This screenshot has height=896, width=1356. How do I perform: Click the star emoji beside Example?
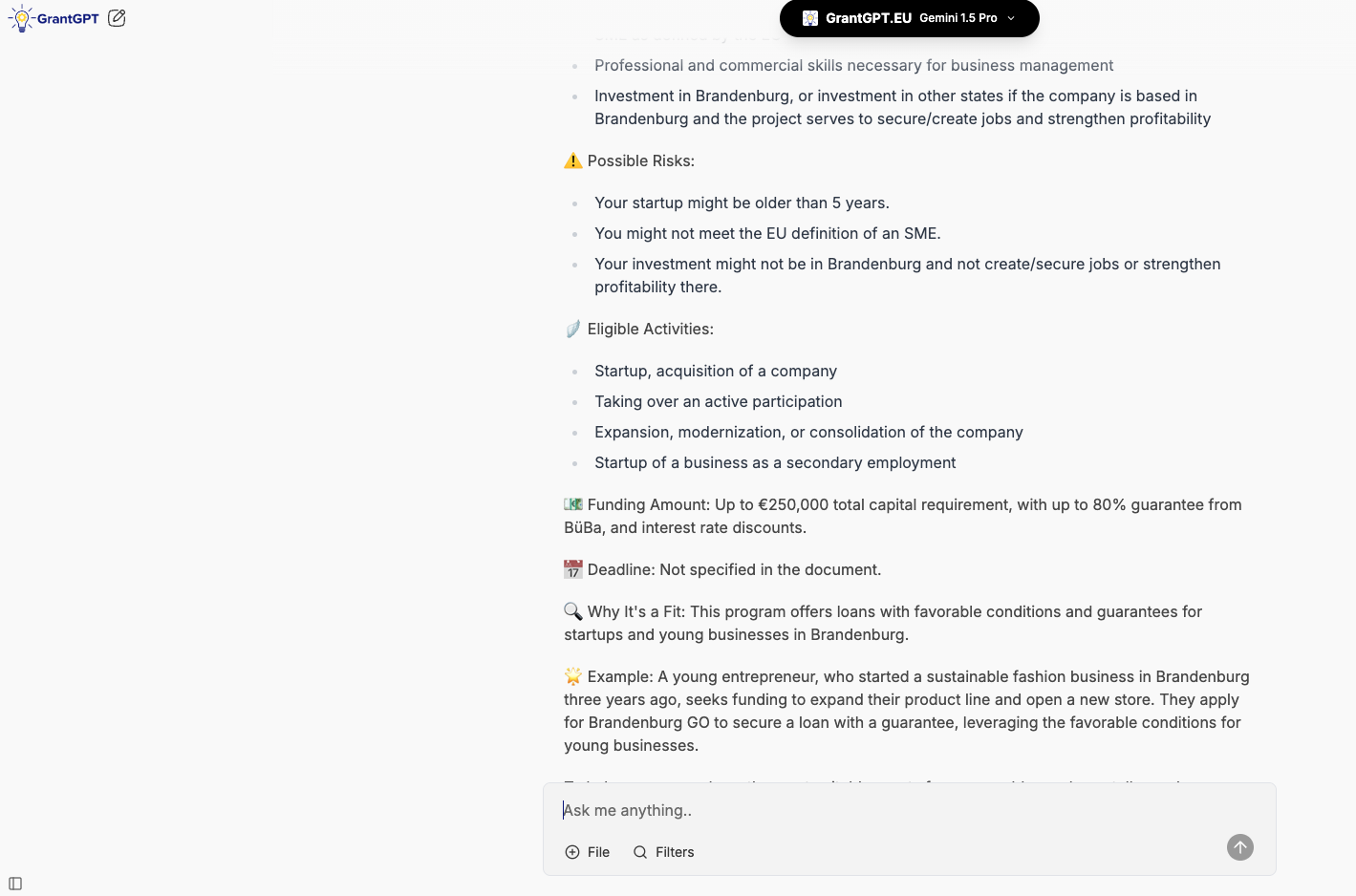point(573,676)
